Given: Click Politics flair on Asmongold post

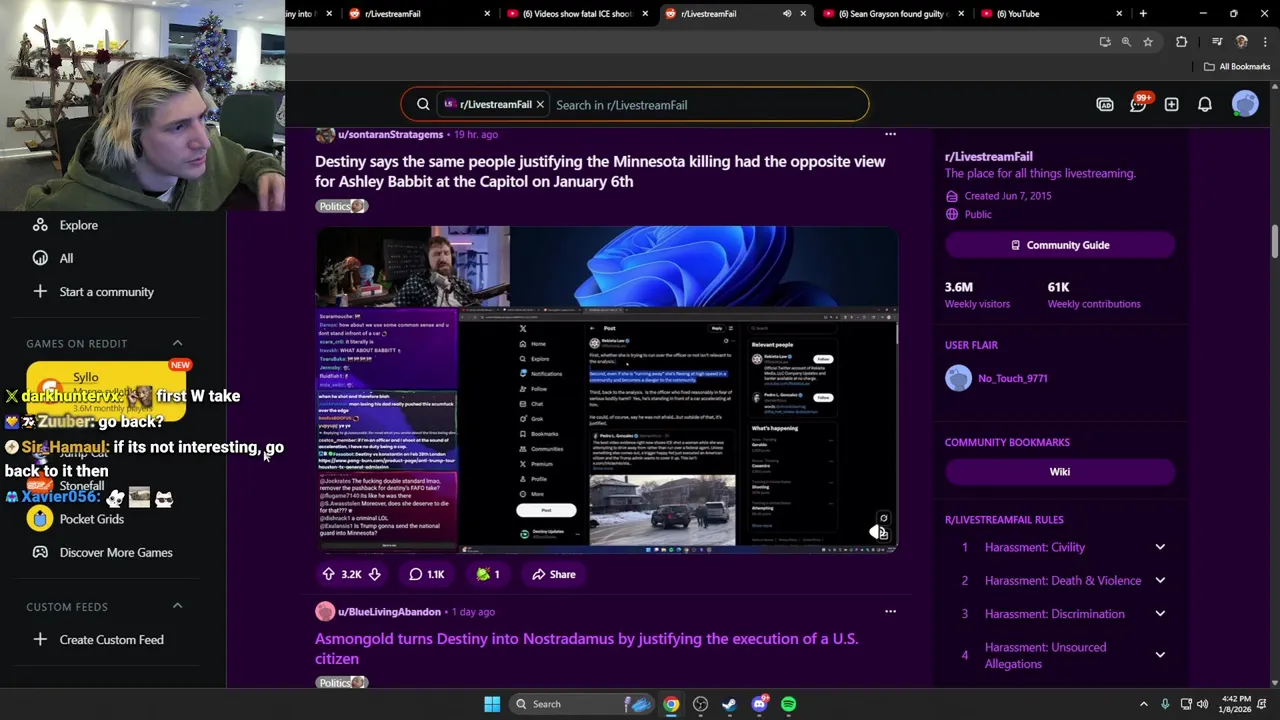Looking at the screenshot, I should pos(342,683).
